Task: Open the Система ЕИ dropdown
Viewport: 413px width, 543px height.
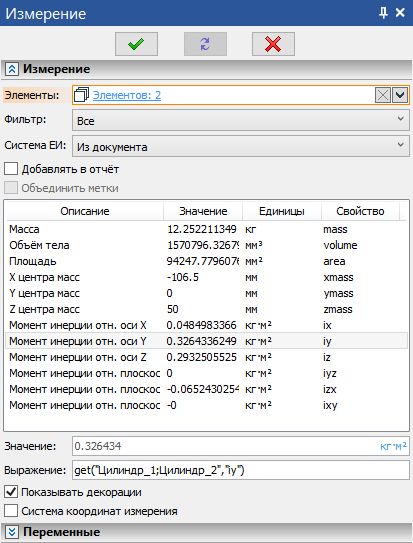Action: tap(241, 146)
